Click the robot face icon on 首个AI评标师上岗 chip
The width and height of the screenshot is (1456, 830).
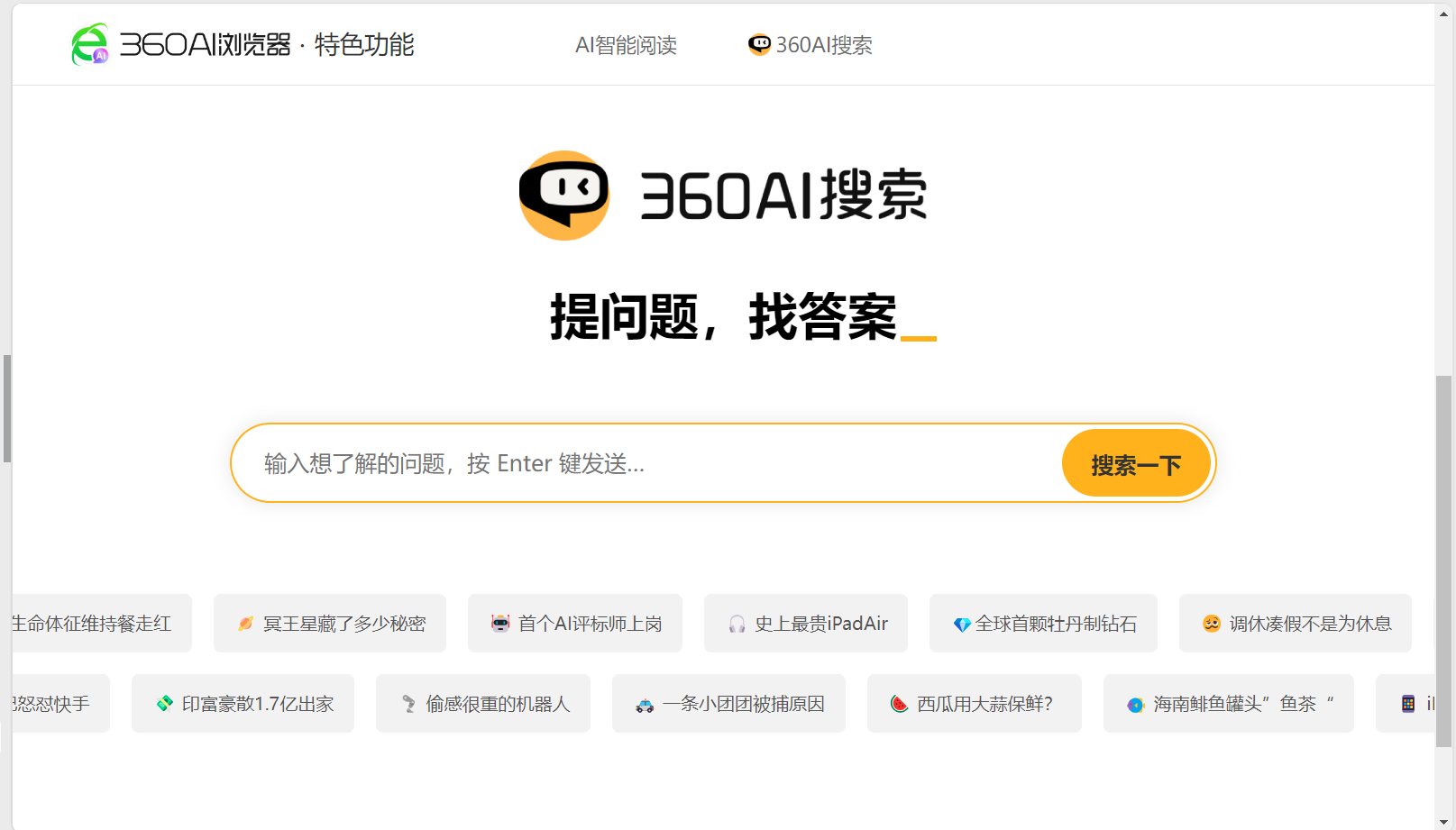coord(501,623)
